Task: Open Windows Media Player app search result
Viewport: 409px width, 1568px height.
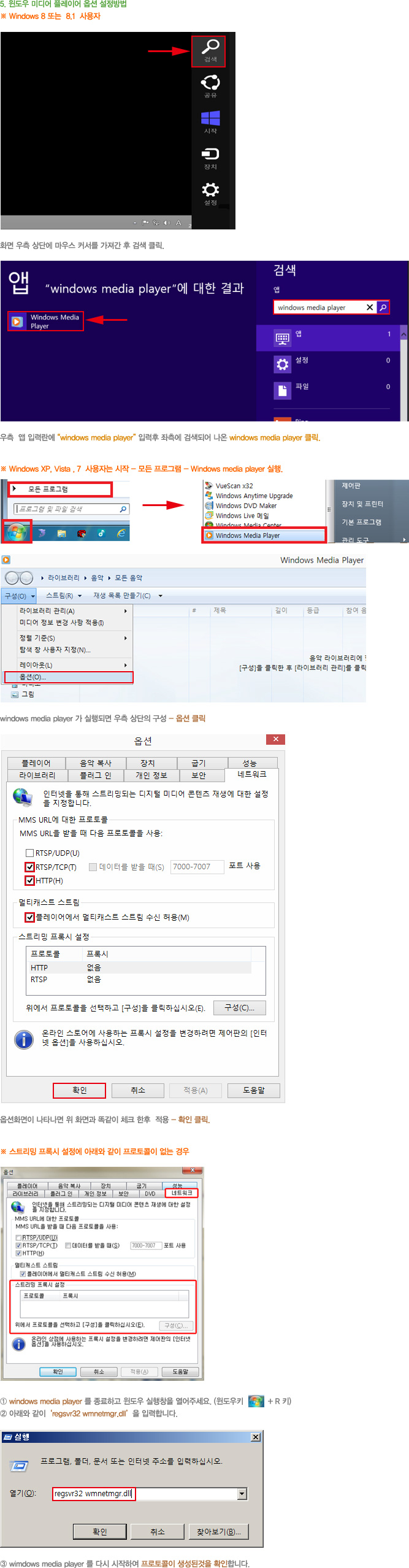Action: click(45, 321)
